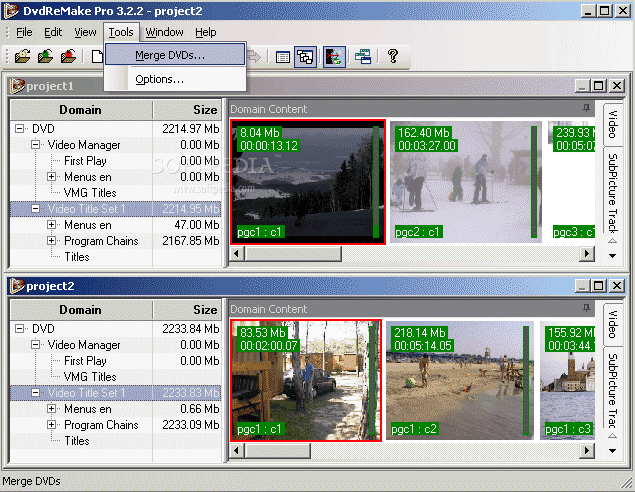This screenshot has height=492, width=635.
Task: Switch to Video tab in project2
Action: 613,324
